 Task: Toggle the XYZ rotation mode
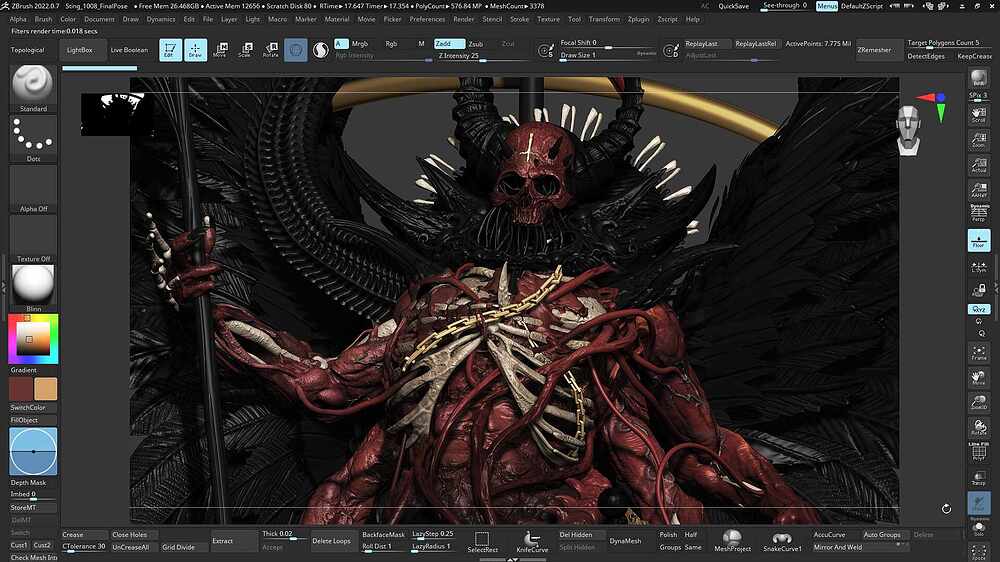(978, 309)
